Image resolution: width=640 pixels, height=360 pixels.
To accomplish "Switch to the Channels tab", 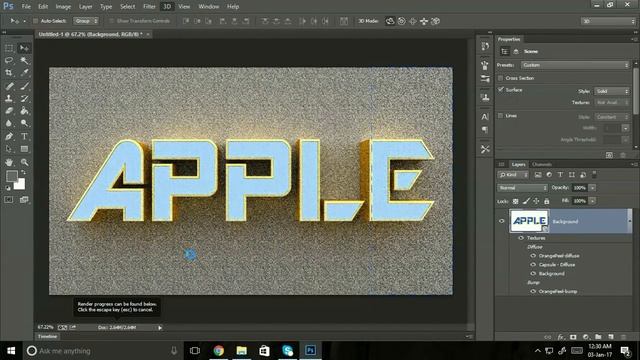I will pyautogui.click(x=542, y=164).
